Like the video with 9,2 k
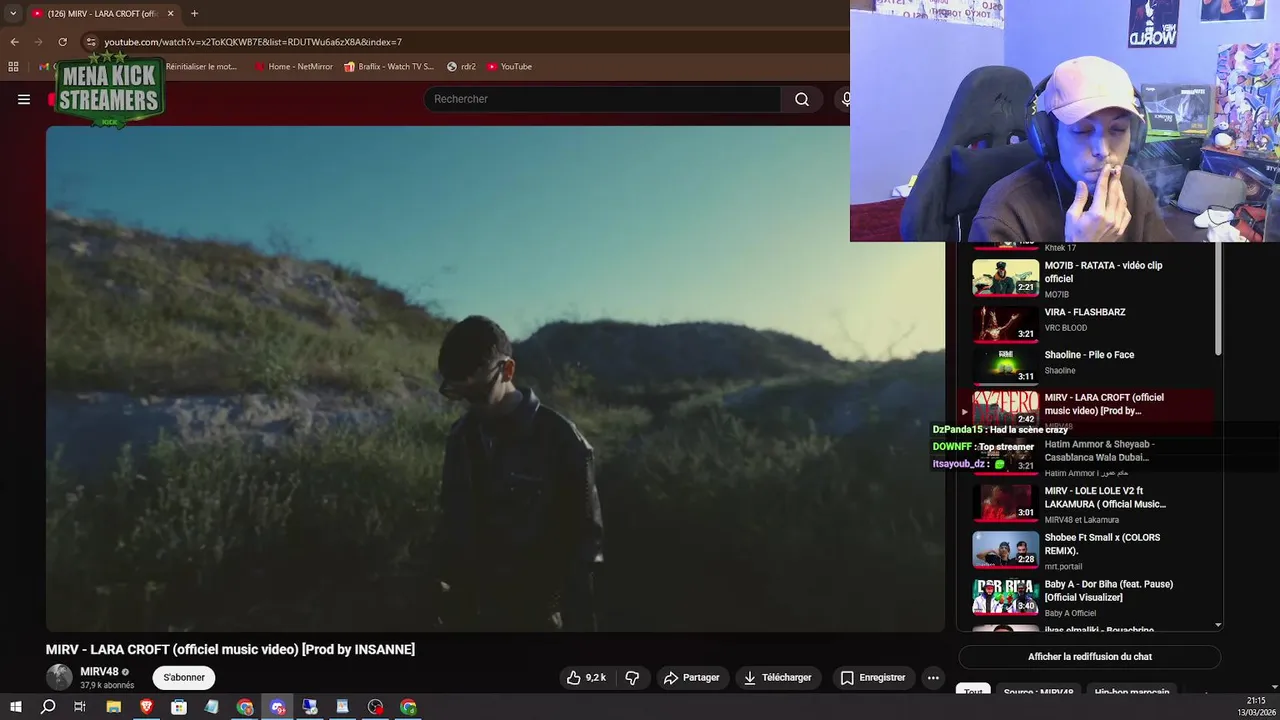 click(587, 678)
